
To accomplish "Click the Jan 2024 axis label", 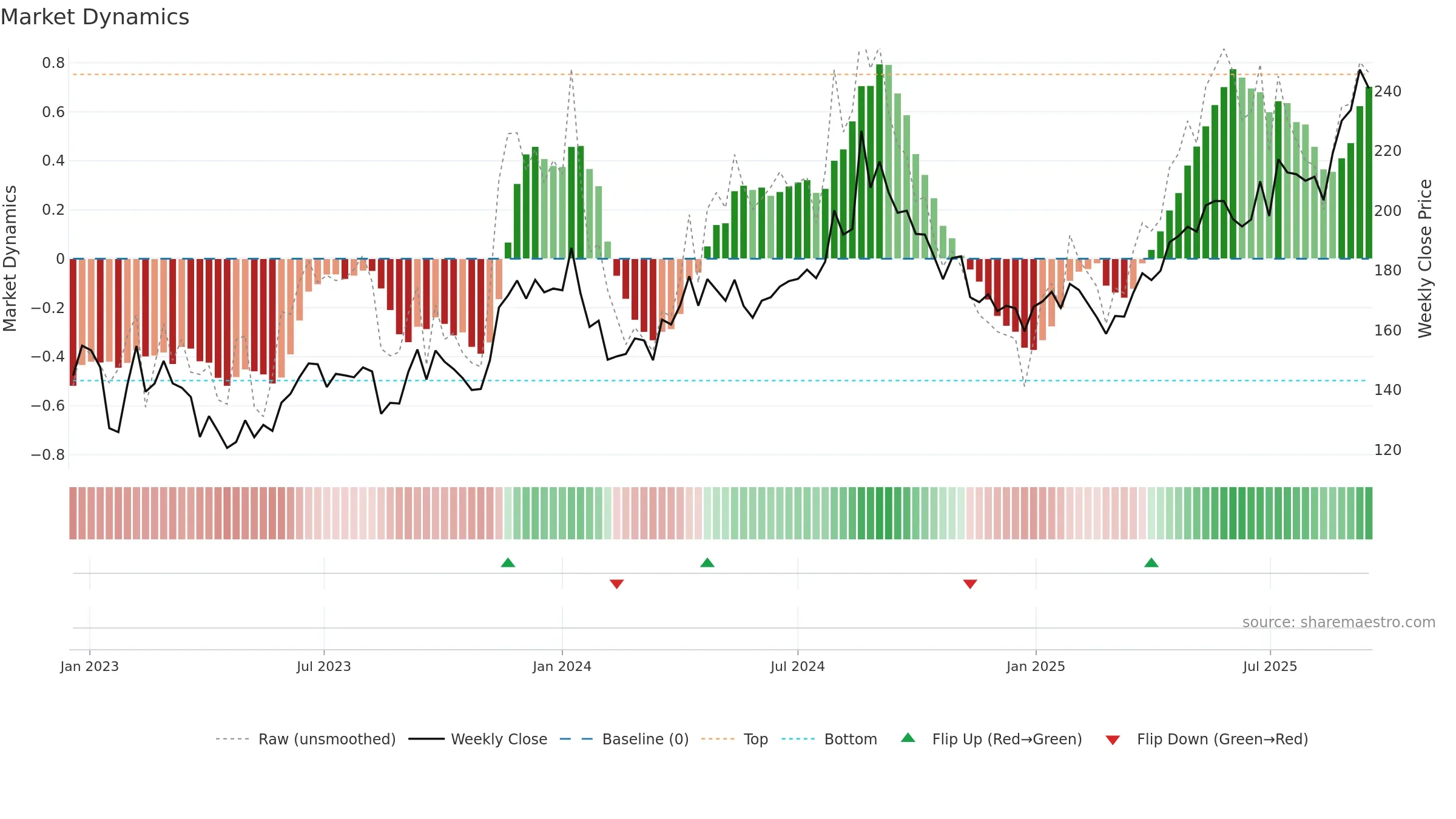I will (562, 666).
